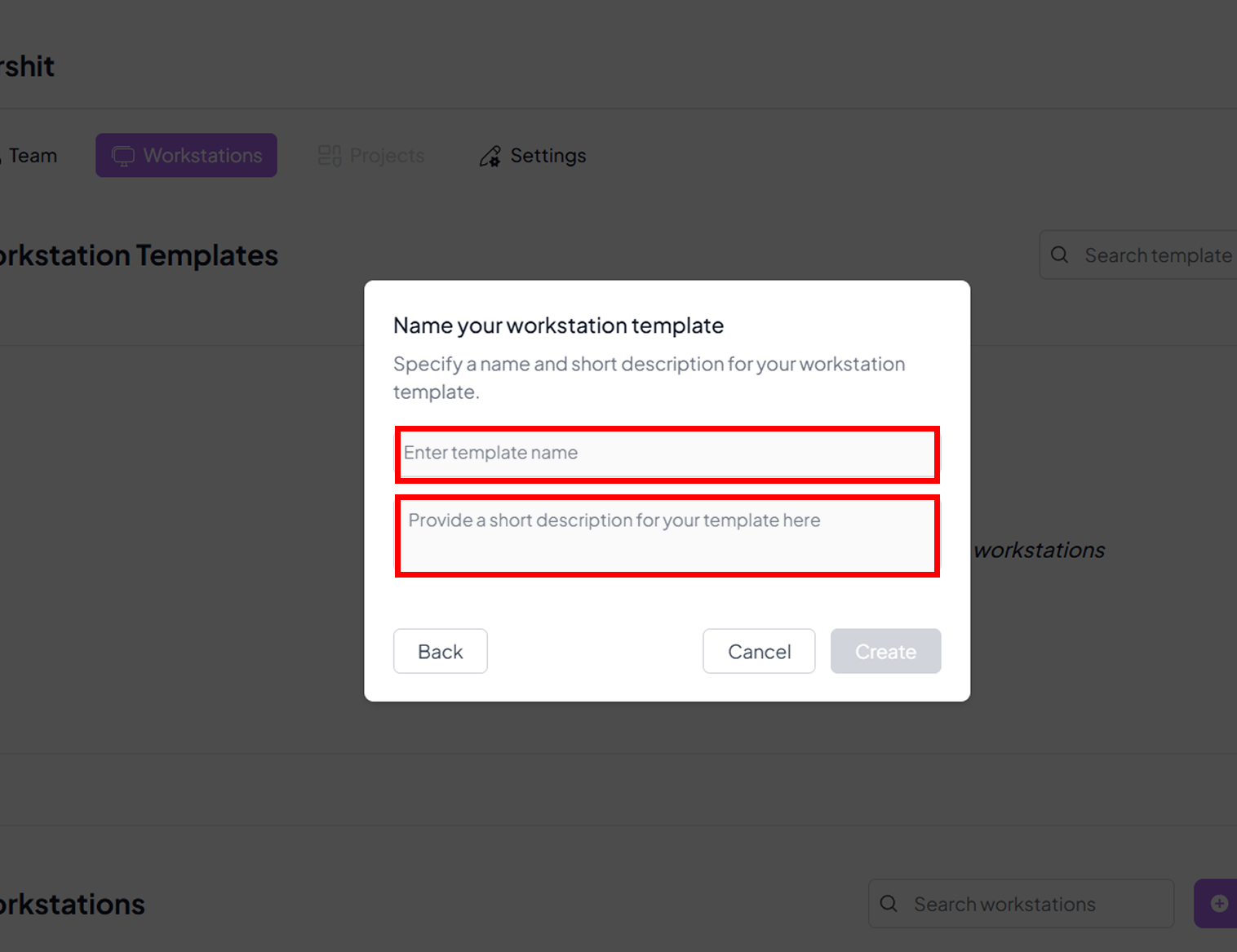Click magnifier icon in Search template box

pyautogui.click(x=1059, y=255)
